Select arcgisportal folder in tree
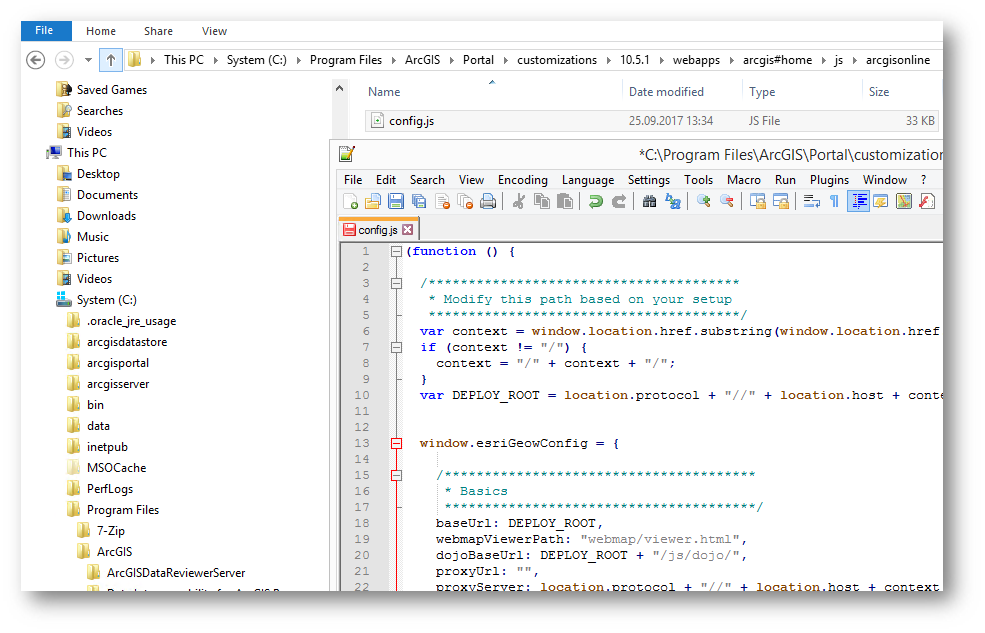This screenshot has width=985, height=633. [117, 364]
